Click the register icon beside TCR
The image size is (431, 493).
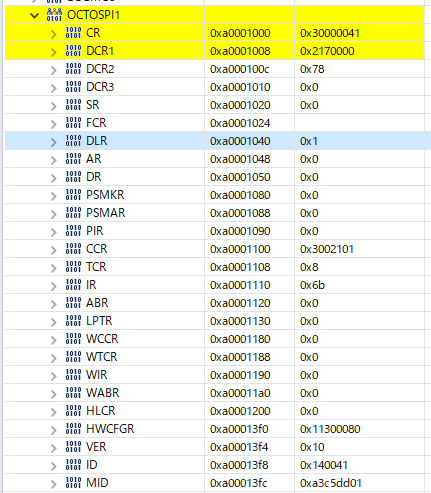73,267
